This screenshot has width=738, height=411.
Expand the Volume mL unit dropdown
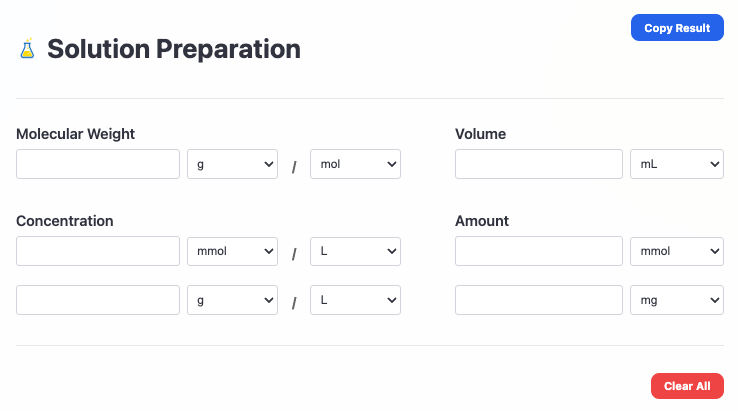coord(676,164)
